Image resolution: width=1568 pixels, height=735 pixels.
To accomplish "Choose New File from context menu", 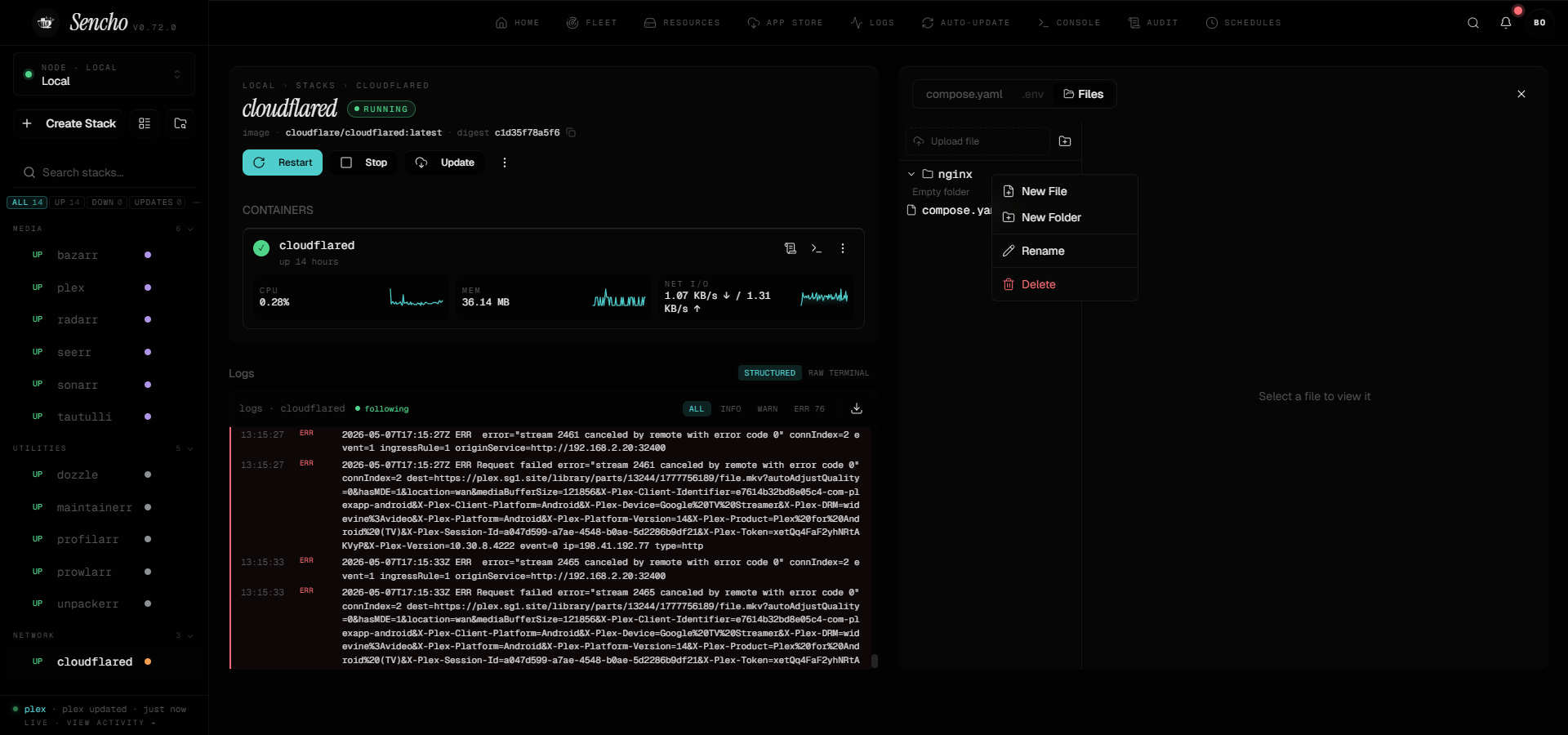I will (1065, 191).
